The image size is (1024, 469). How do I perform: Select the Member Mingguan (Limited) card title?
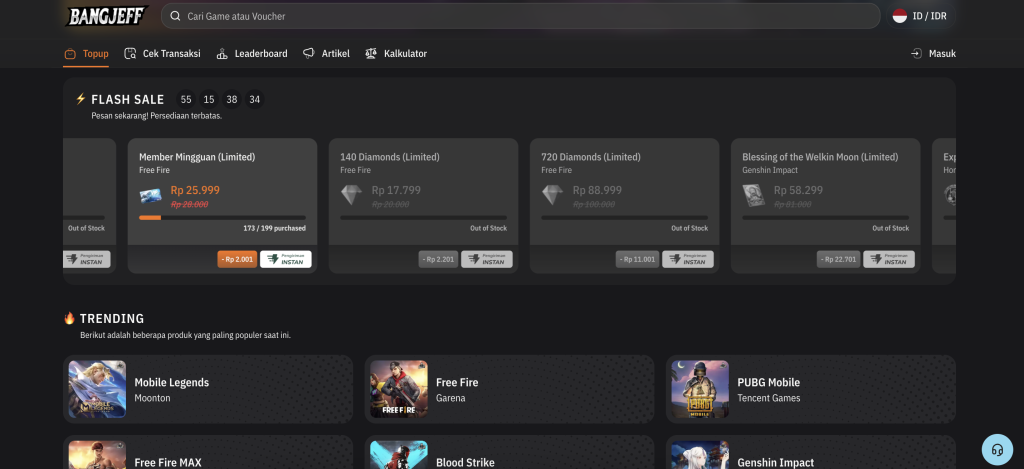(197, 157)
